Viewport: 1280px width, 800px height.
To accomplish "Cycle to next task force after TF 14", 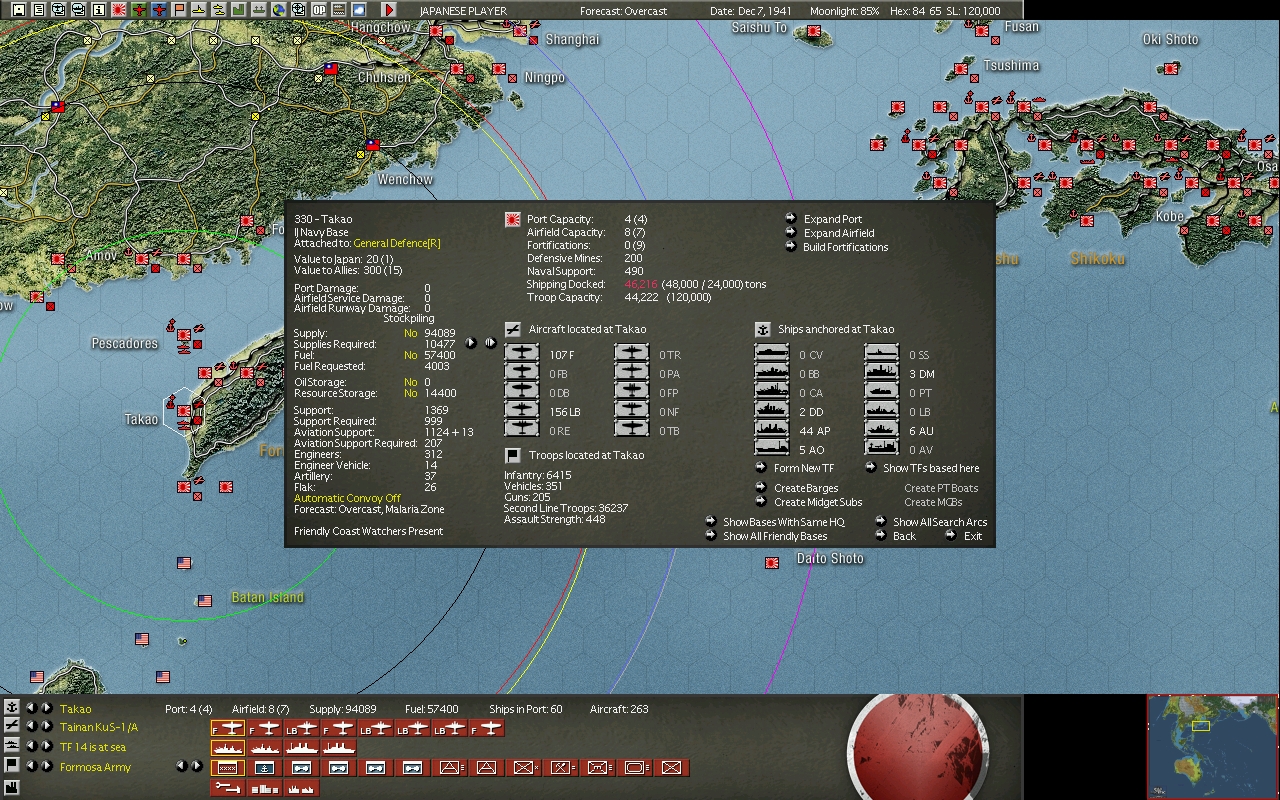I will pos(47,747).
